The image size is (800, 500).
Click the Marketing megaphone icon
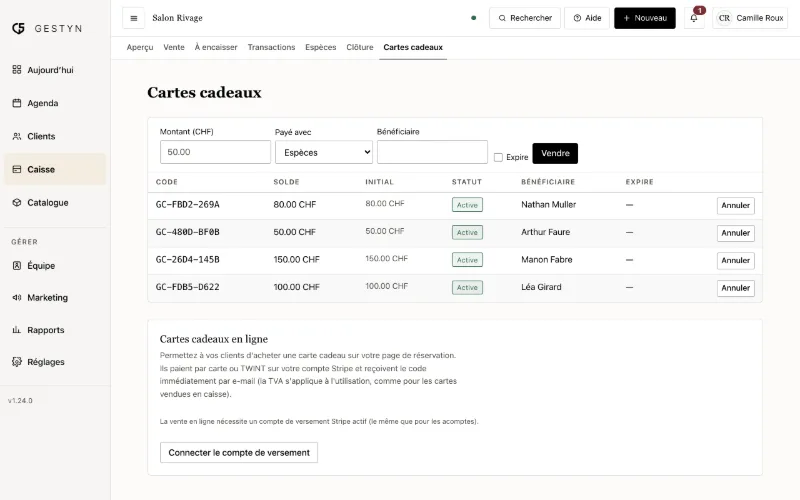[x=17, y=297]
